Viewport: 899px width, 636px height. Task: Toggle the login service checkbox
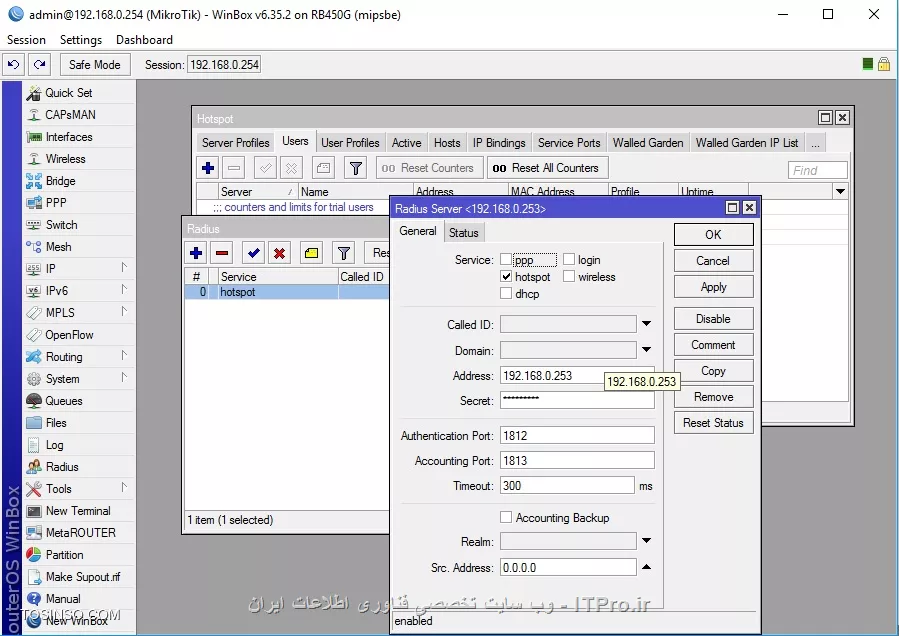pyautogui.click(x=569, y=260)
